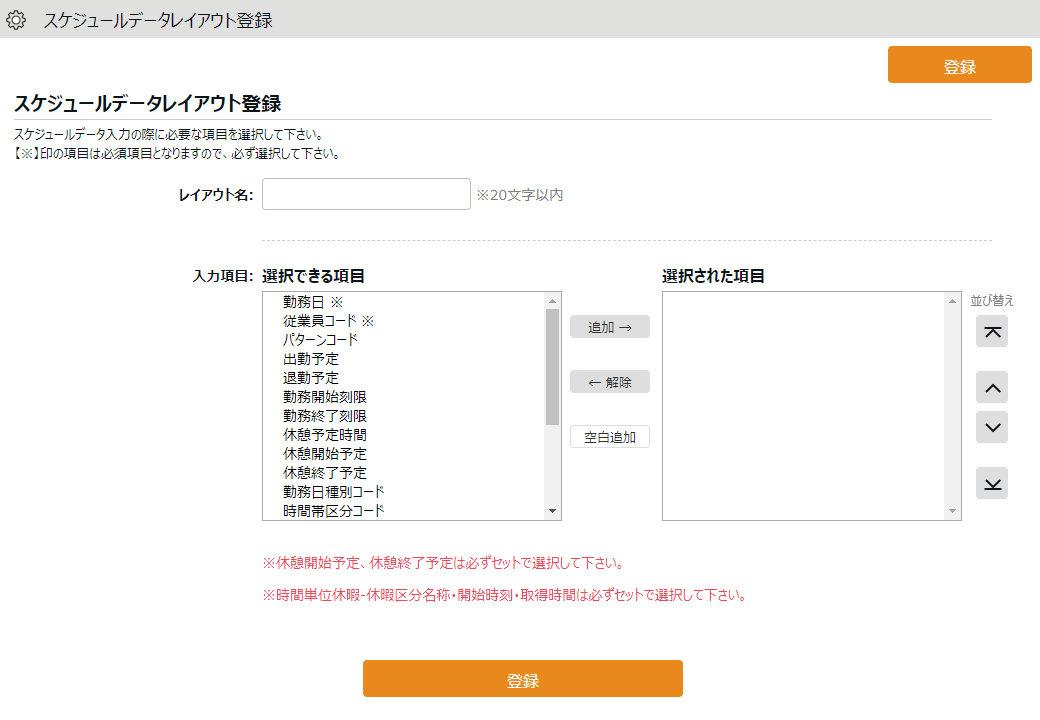Select 休憩終了予定 in the list

[x=404, y=473]
